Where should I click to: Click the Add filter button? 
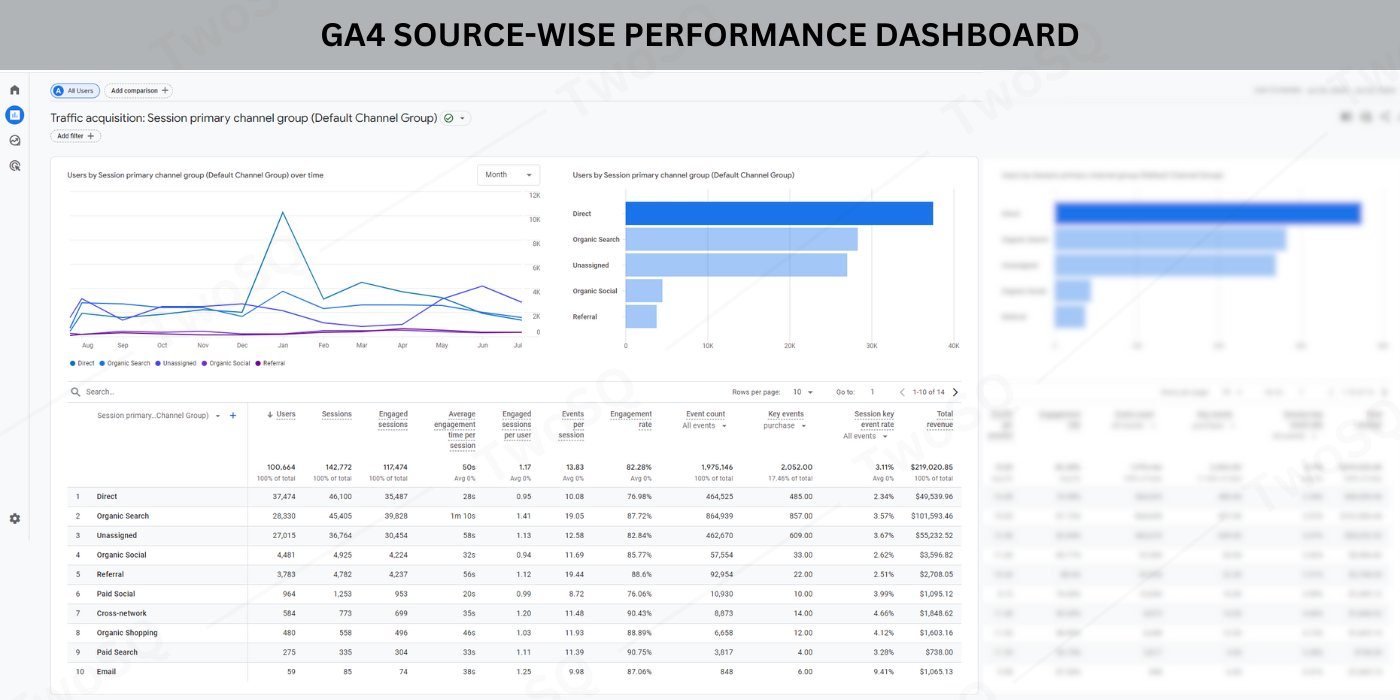(x=76, y=136)
